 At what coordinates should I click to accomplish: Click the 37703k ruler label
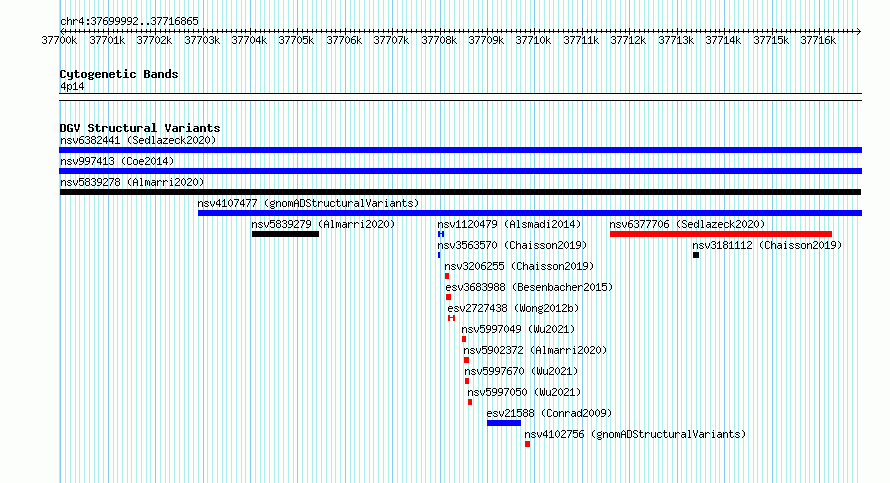coord(201,40)
